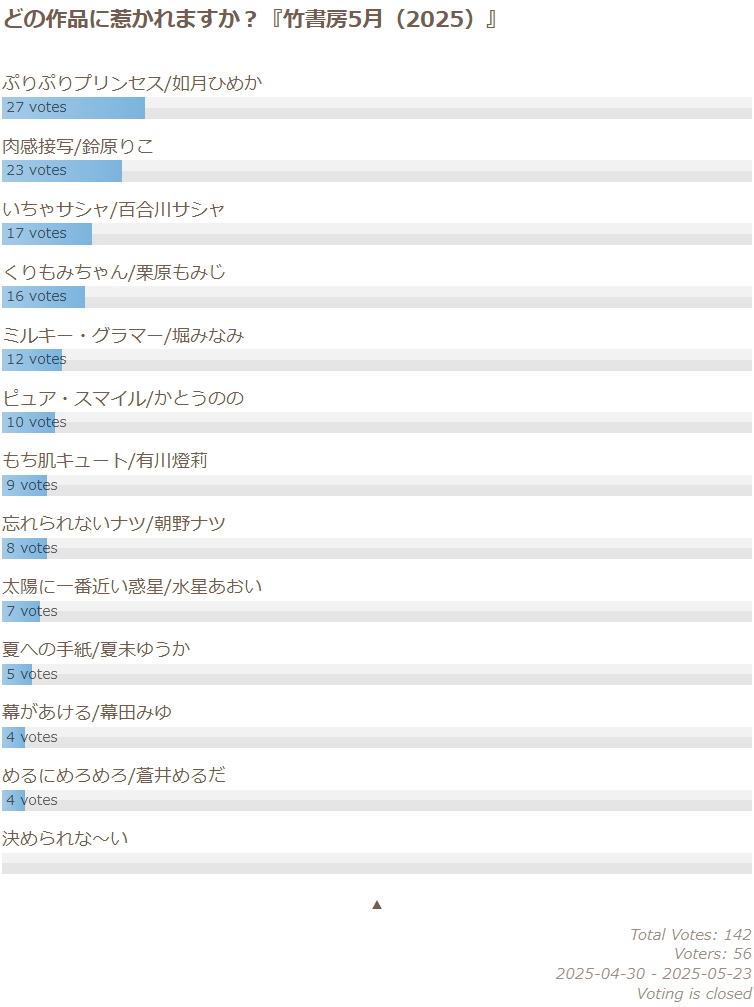The height and width of the screenshot is (1007, 754).
Task: Select the ピュア・スマイル/かとうのの option label
Action: pyautogui.click(x=123, y=398)
